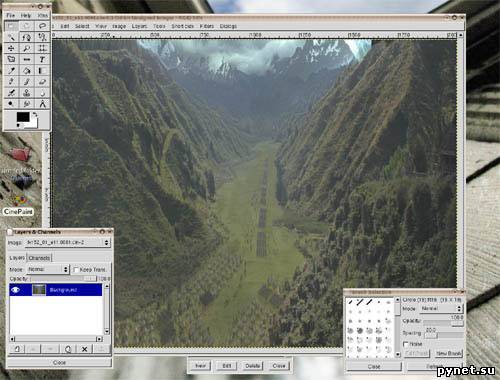Switch to the Channels tab
The height and width of the screenshot is (380, 500).
click(x=39, y=258)
